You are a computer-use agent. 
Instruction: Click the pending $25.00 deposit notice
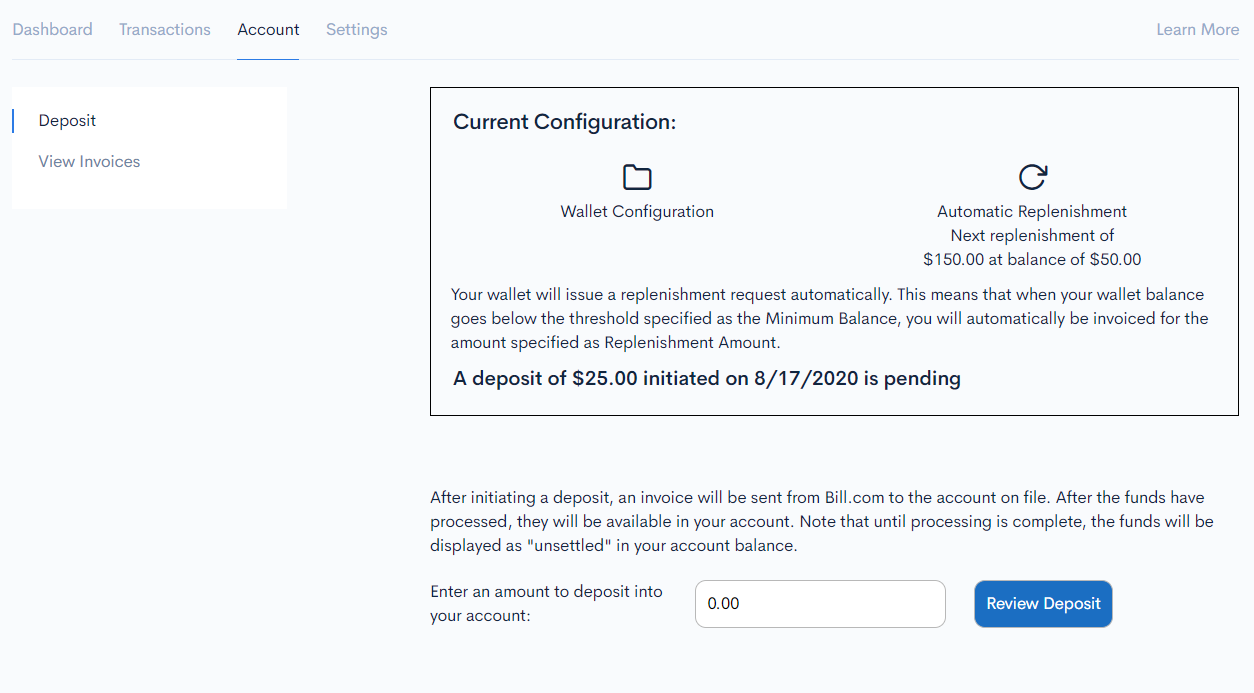pos(707,378)
